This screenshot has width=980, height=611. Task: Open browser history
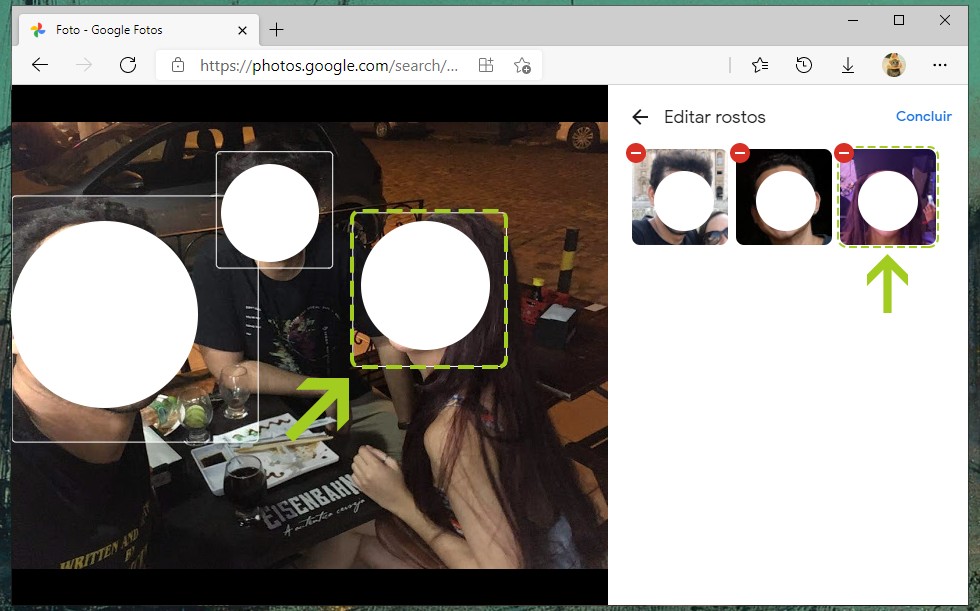pos(804,65)
